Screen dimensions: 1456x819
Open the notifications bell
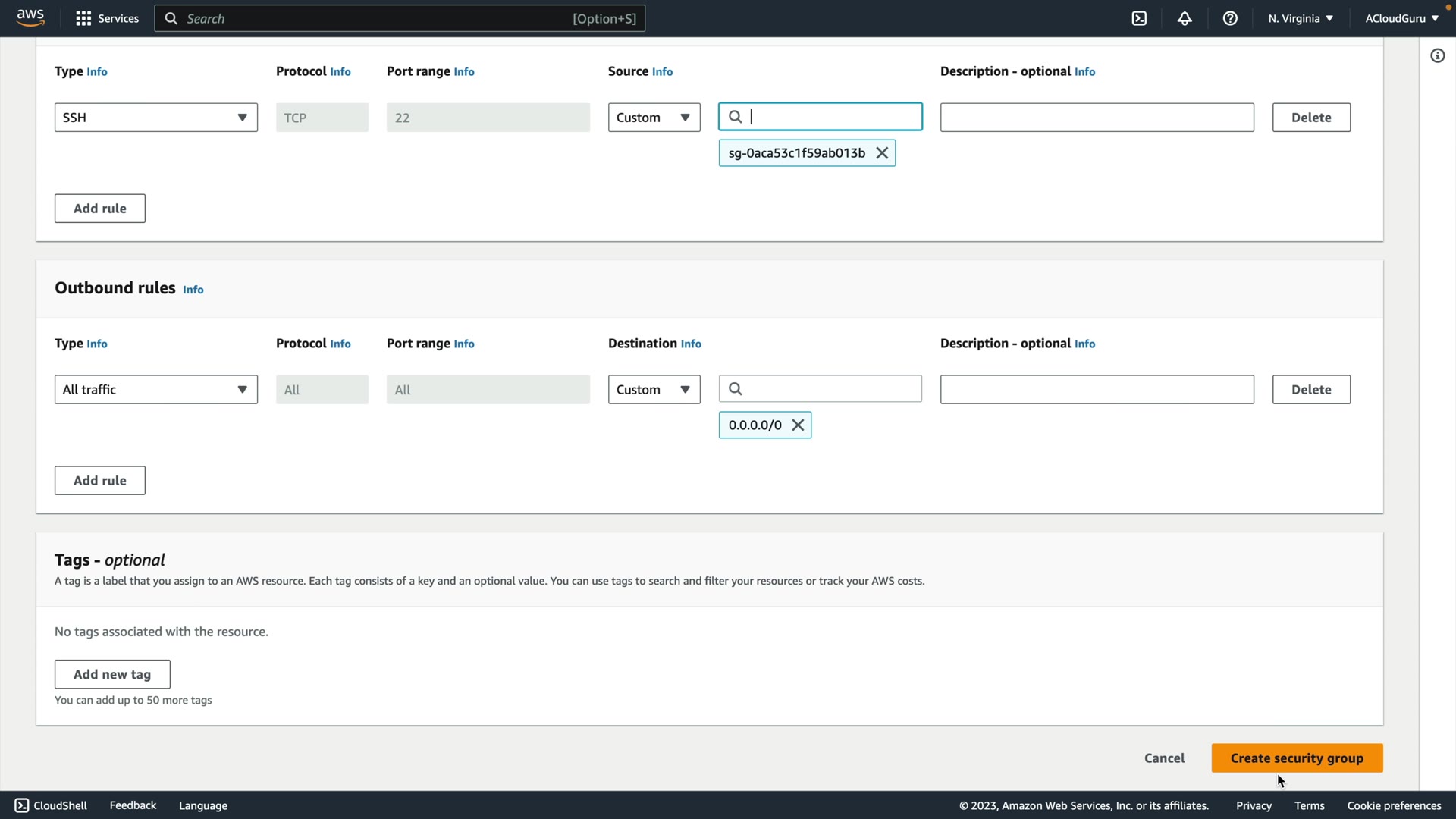pos(1185,18)
